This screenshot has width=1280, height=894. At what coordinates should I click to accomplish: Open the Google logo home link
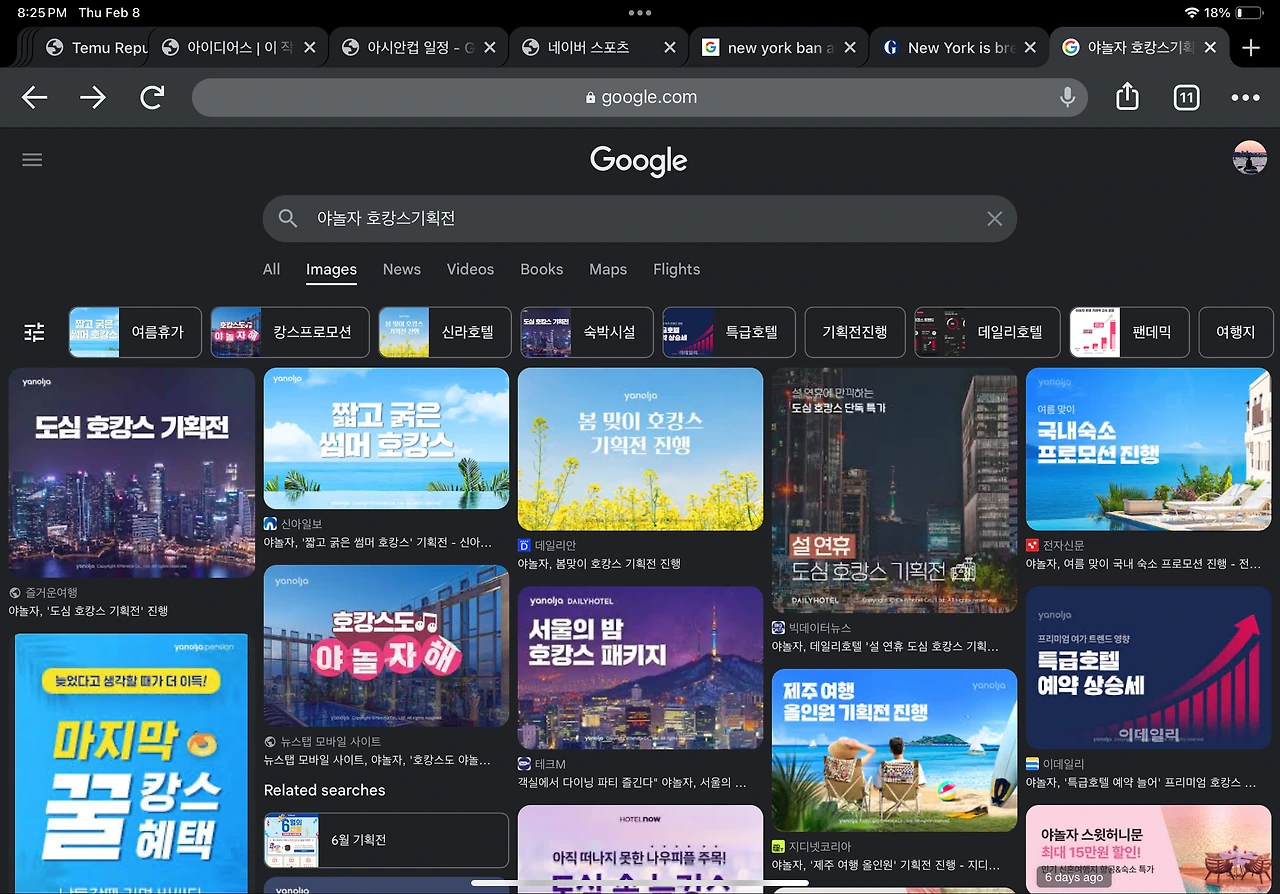639,161
